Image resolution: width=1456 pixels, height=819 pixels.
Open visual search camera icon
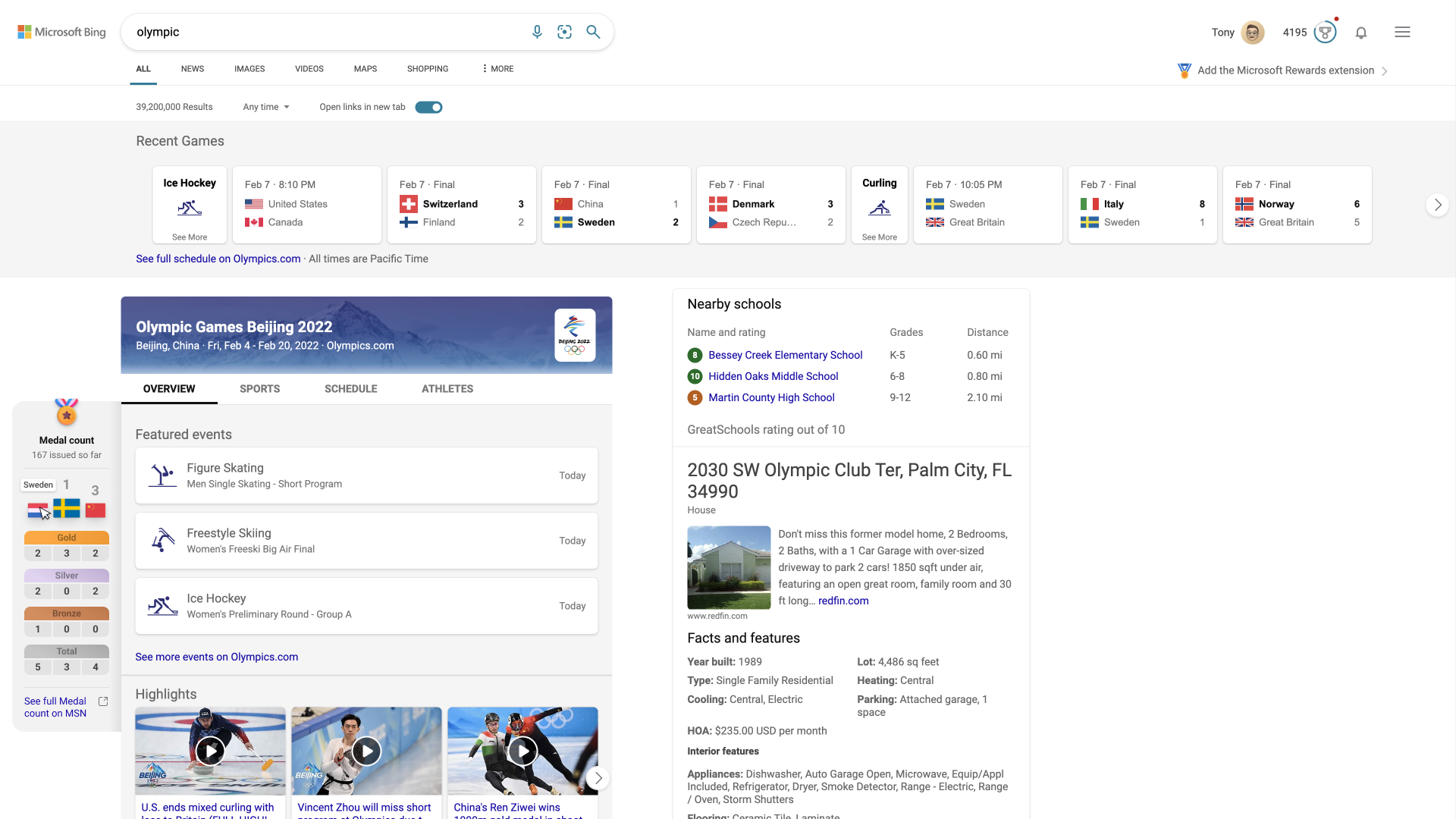(564, 32)
